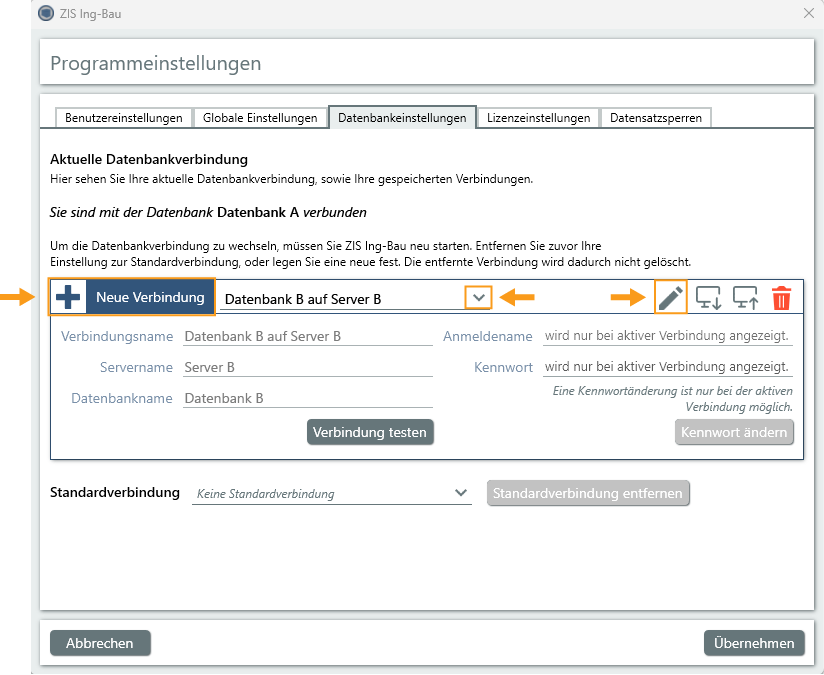Viewport: 824px width, 675px height.
Task: Click 'Aktuelle Datenbankverbindung' heading
Action: (x=149, y=159)
